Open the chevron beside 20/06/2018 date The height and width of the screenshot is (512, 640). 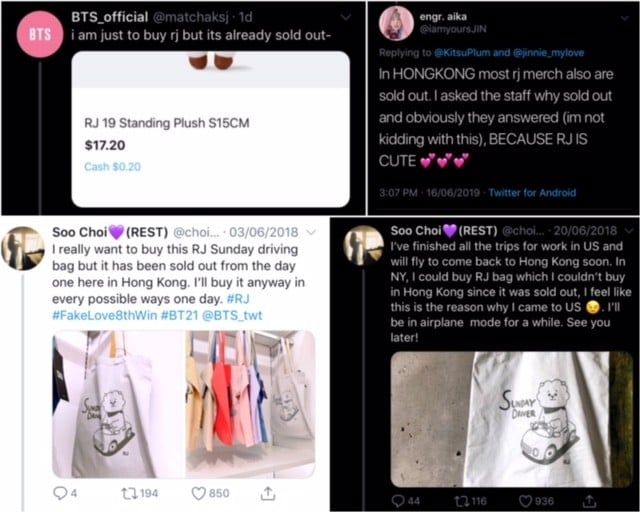click(x=628, y=231)
